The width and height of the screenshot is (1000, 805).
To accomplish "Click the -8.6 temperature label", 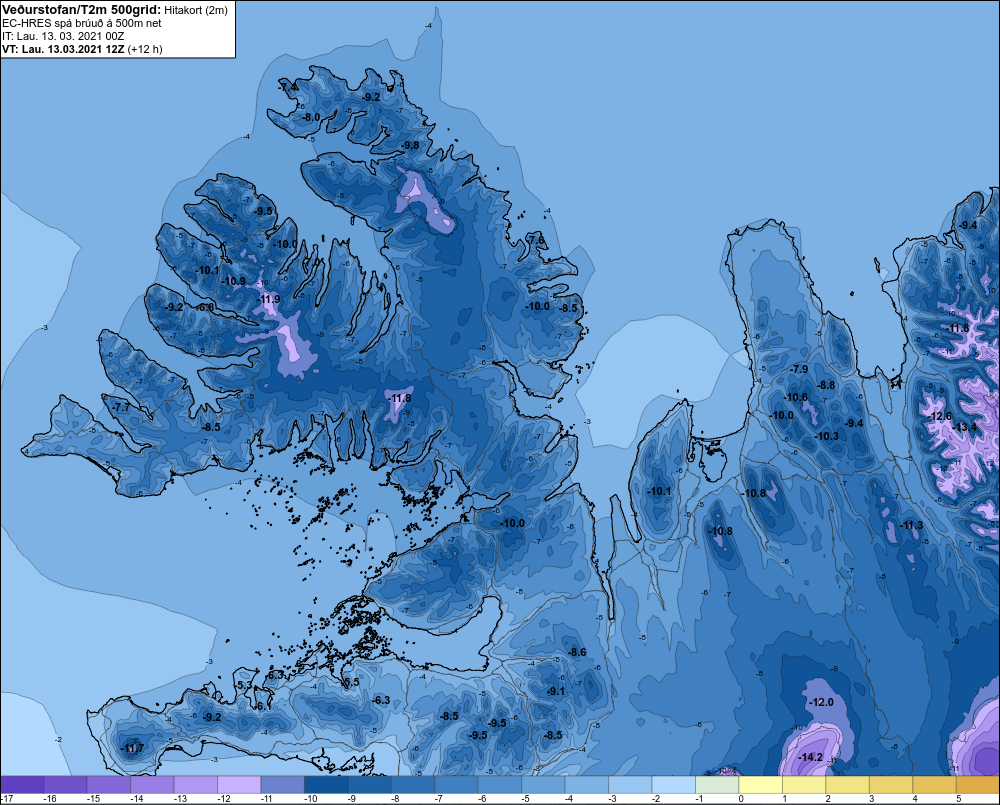I will tap(577, 652).
